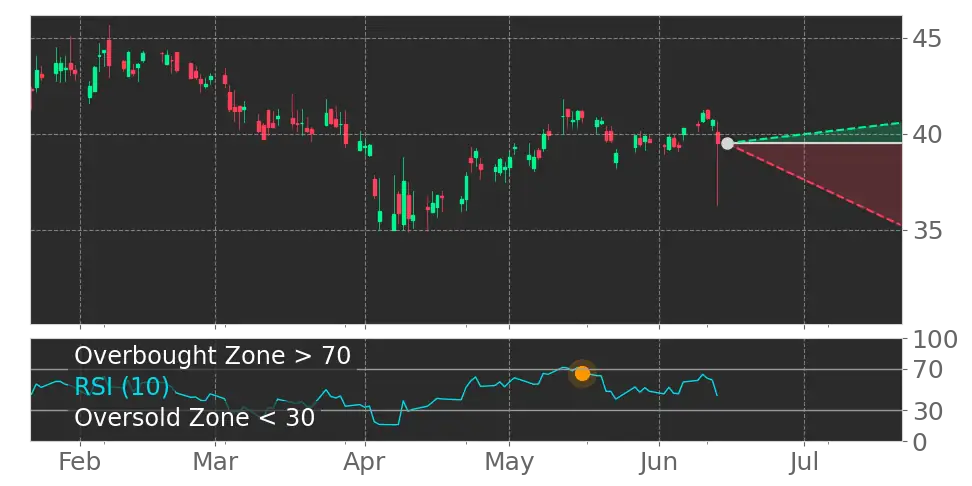Screen dimensions: 972x486
Task: Click the 45 price axis label
Action: (x=927, y=38)
